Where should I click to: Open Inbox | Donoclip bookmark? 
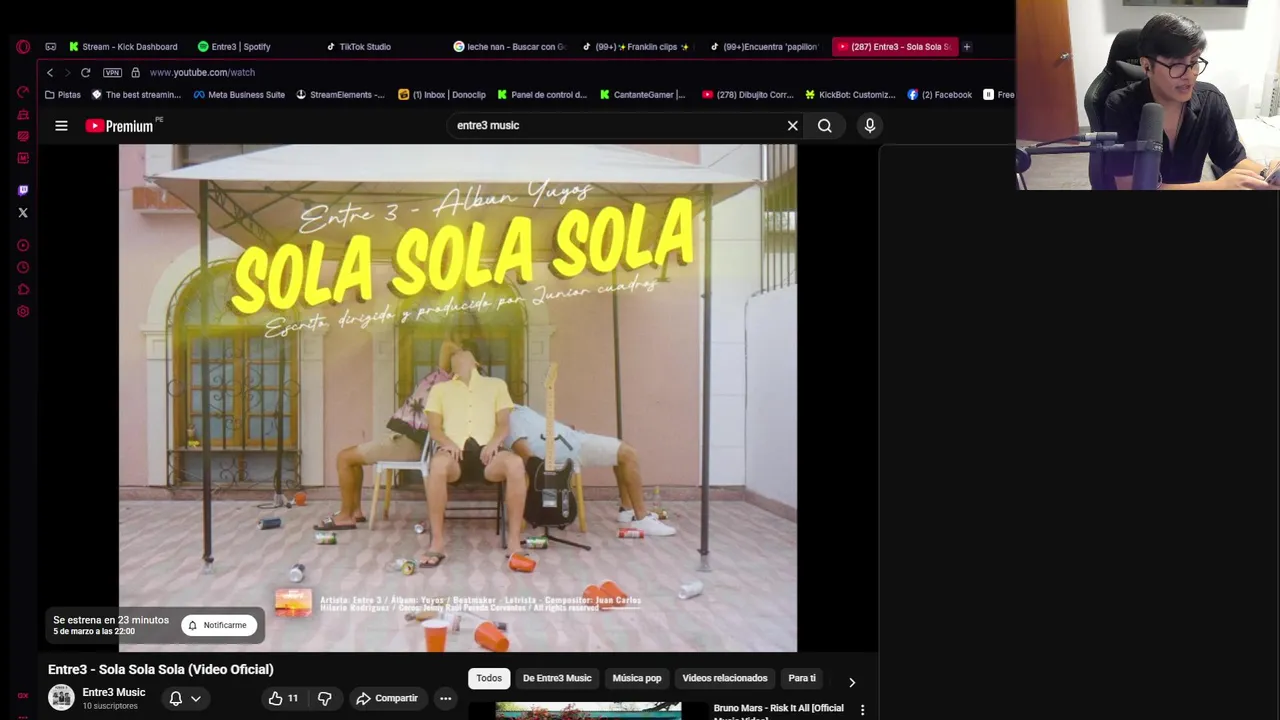click(x=442, y=95)
